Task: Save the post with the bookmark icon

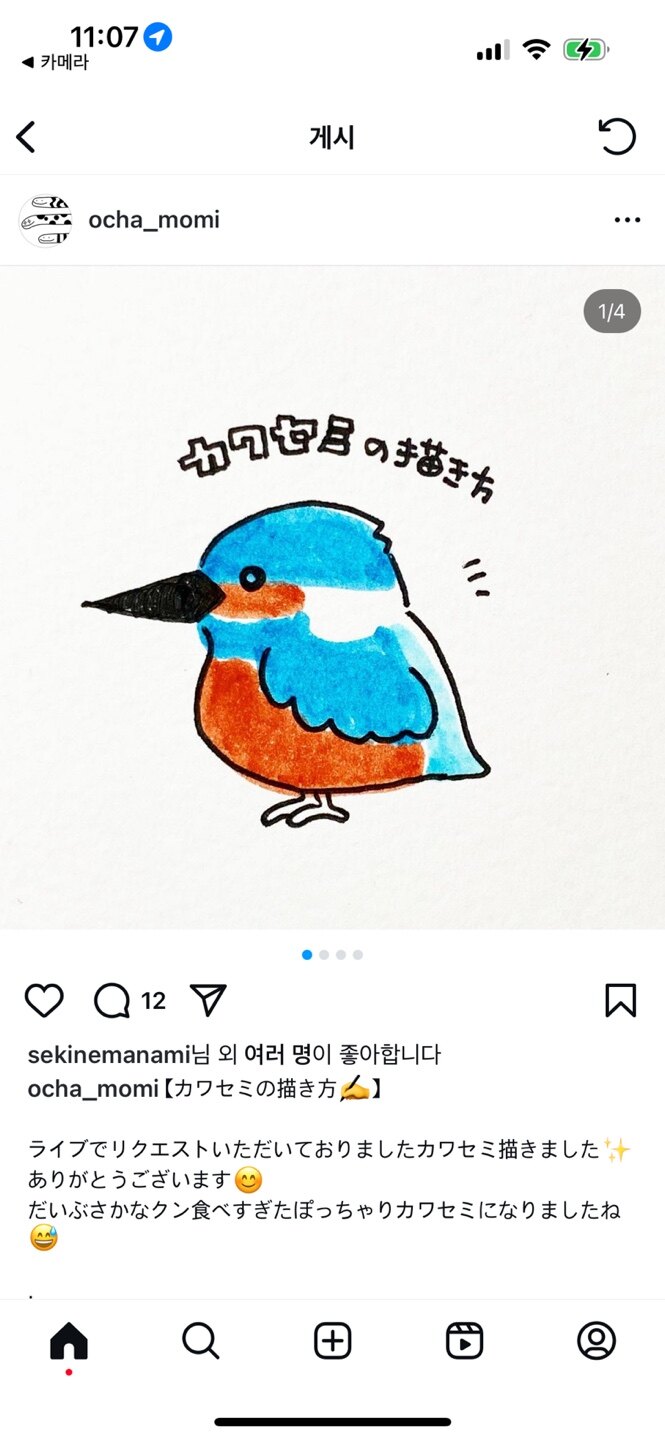Action: point(621,1001)
